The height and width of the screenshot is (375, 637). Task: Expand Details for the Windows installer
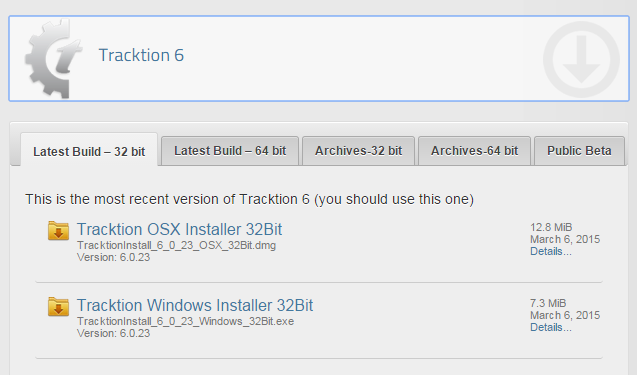(x=550, y=327)
